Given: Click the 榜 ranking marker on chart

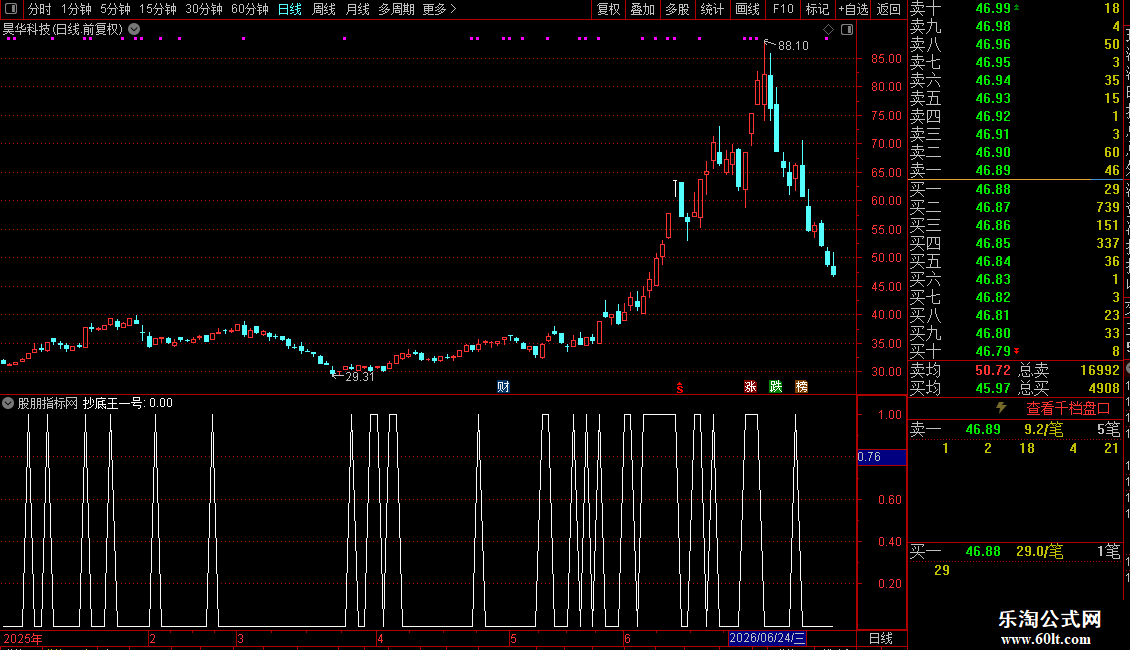Looking at the screenshot, I should coord(801,387).
